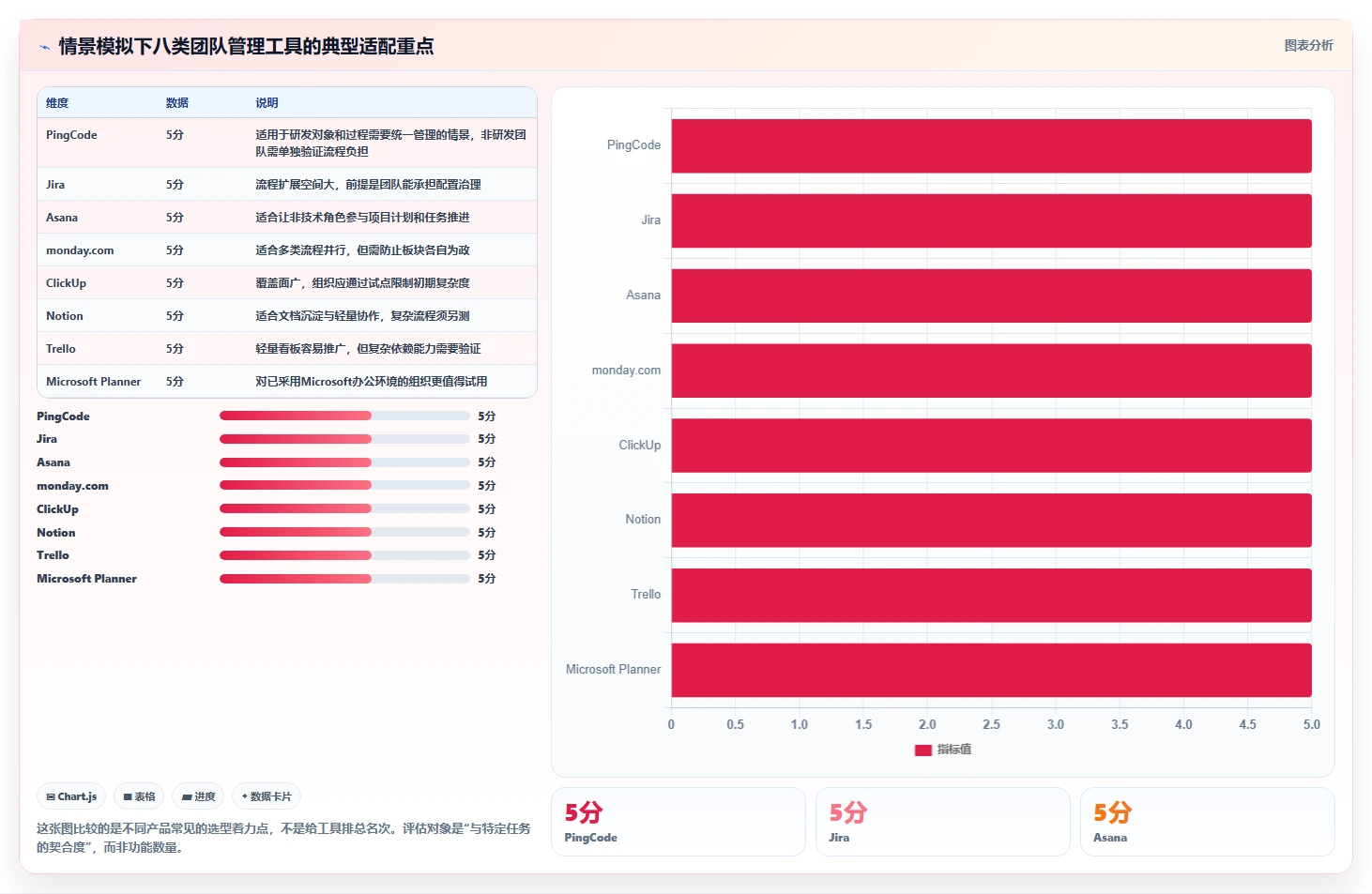This screenshot has height=894, width=1372.
Task: Click the 2.5 x-axis tick label
Action: (991, 725)
